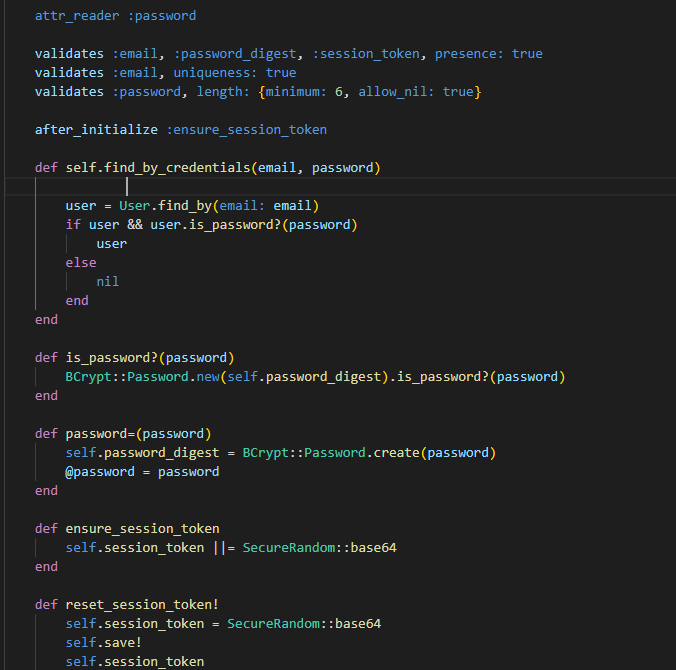Click 'def is_password?' method definition name
Viewport: 676px width, 670px height.
pos(112,357)
